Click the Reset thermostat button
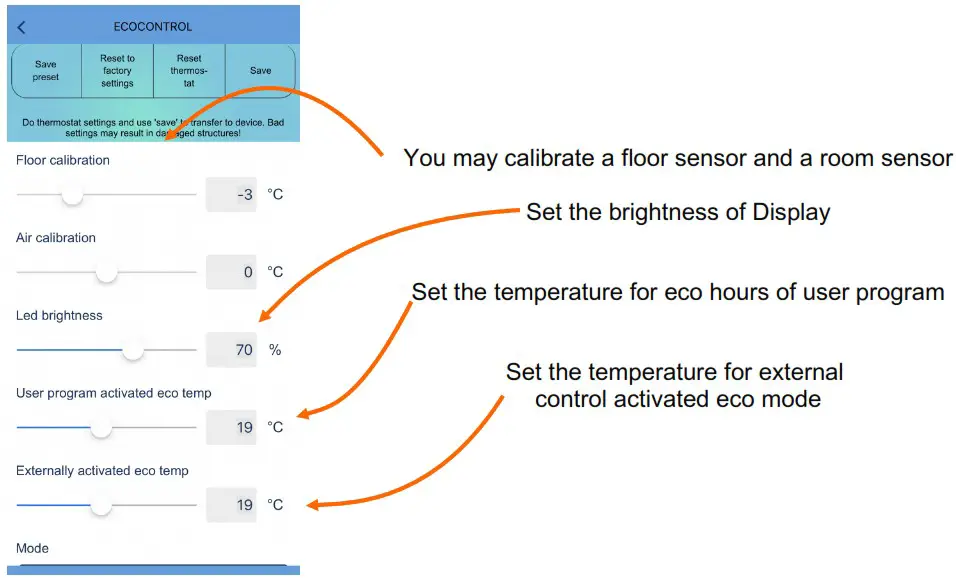The image size is (956, 578). pyautogui.click(x=190, y=70)
